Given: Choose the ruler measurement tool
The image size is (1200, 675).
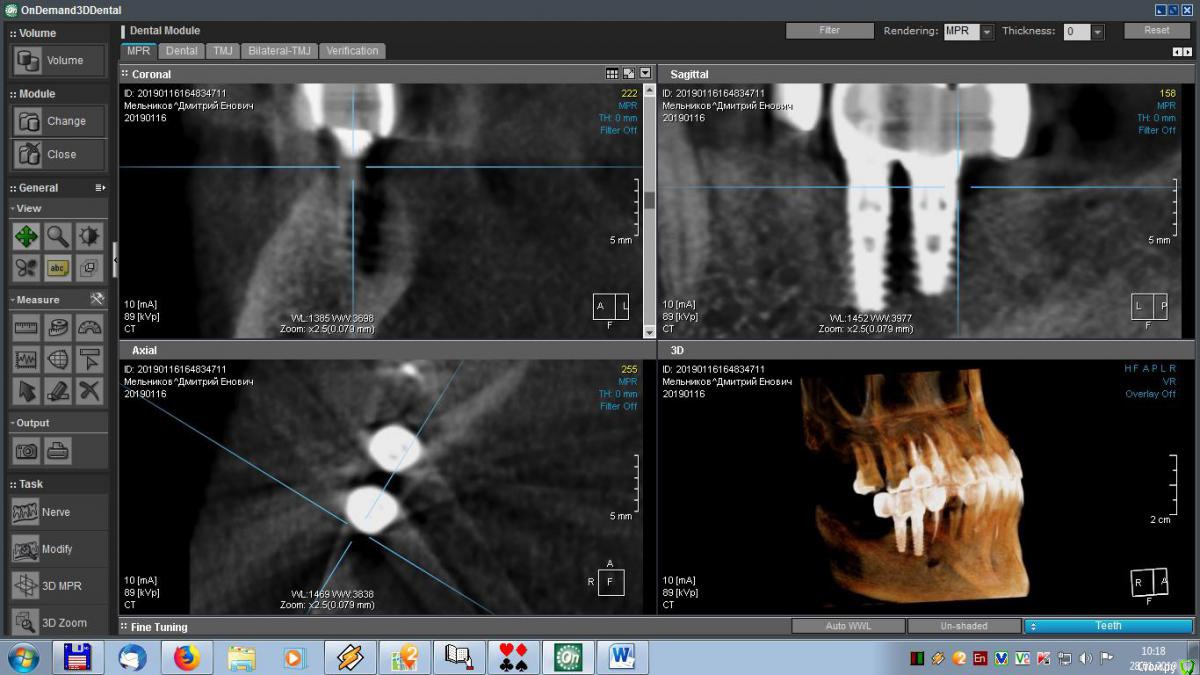Looking at the screenshot, I should pos(26,327).
